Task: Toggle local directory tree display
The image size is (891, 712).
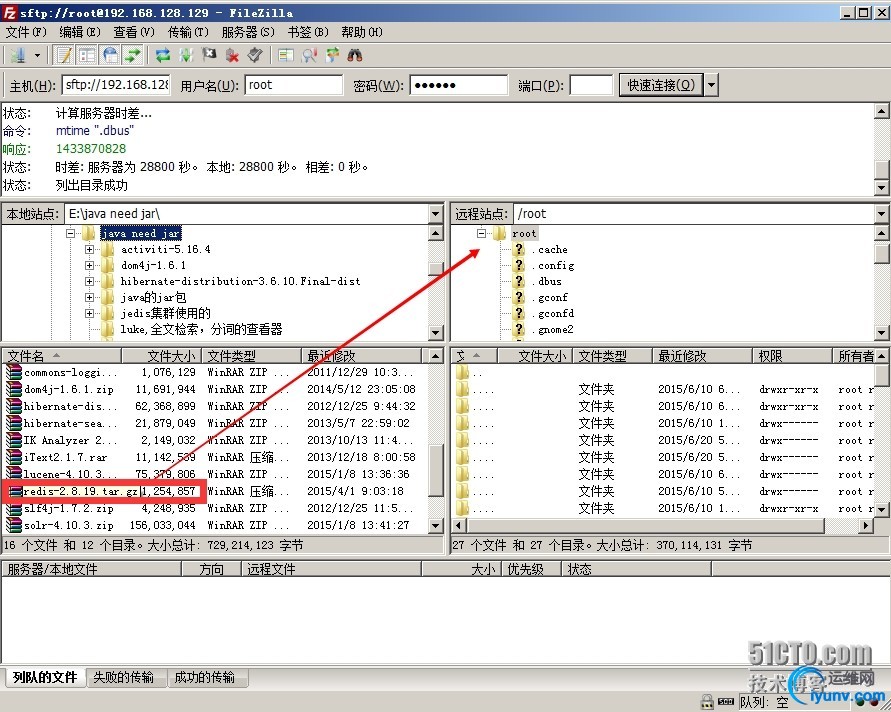Action: [x=88, y=55]
